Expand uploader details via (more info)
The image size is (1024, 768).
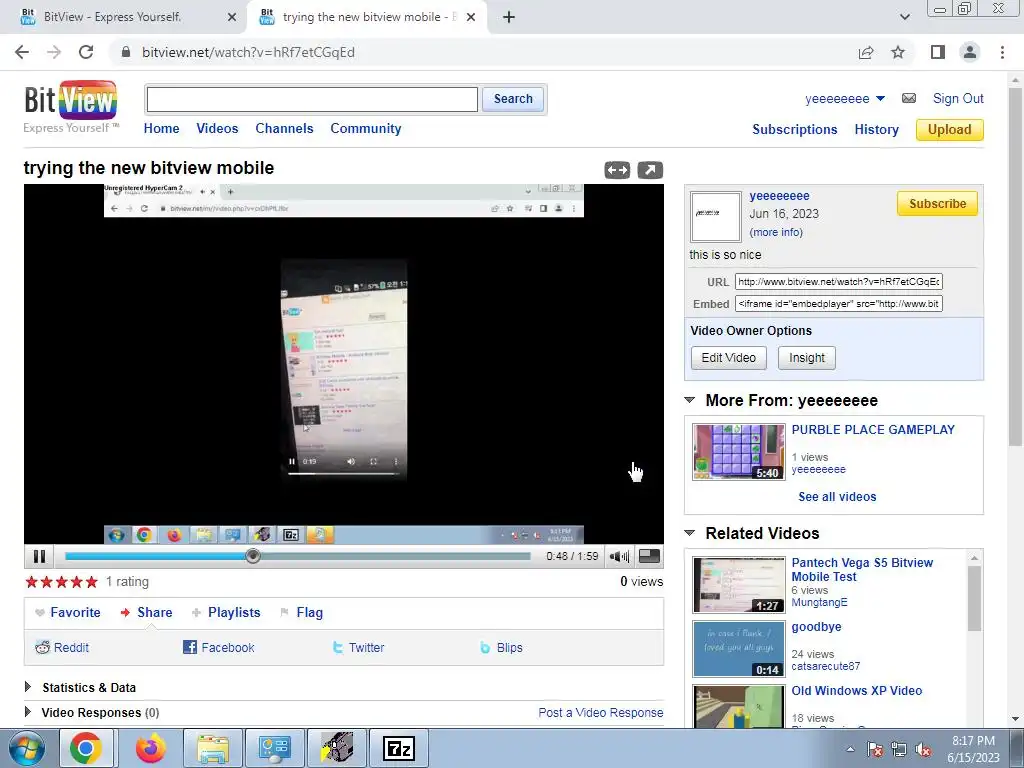pos(776,232)
